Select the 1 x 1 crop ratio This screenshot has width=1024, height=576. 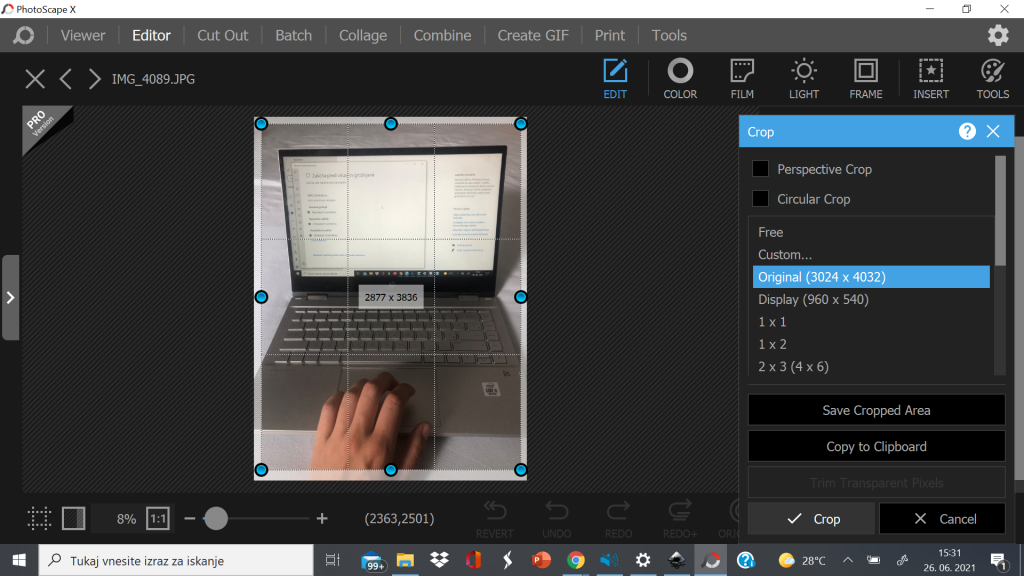871,322
